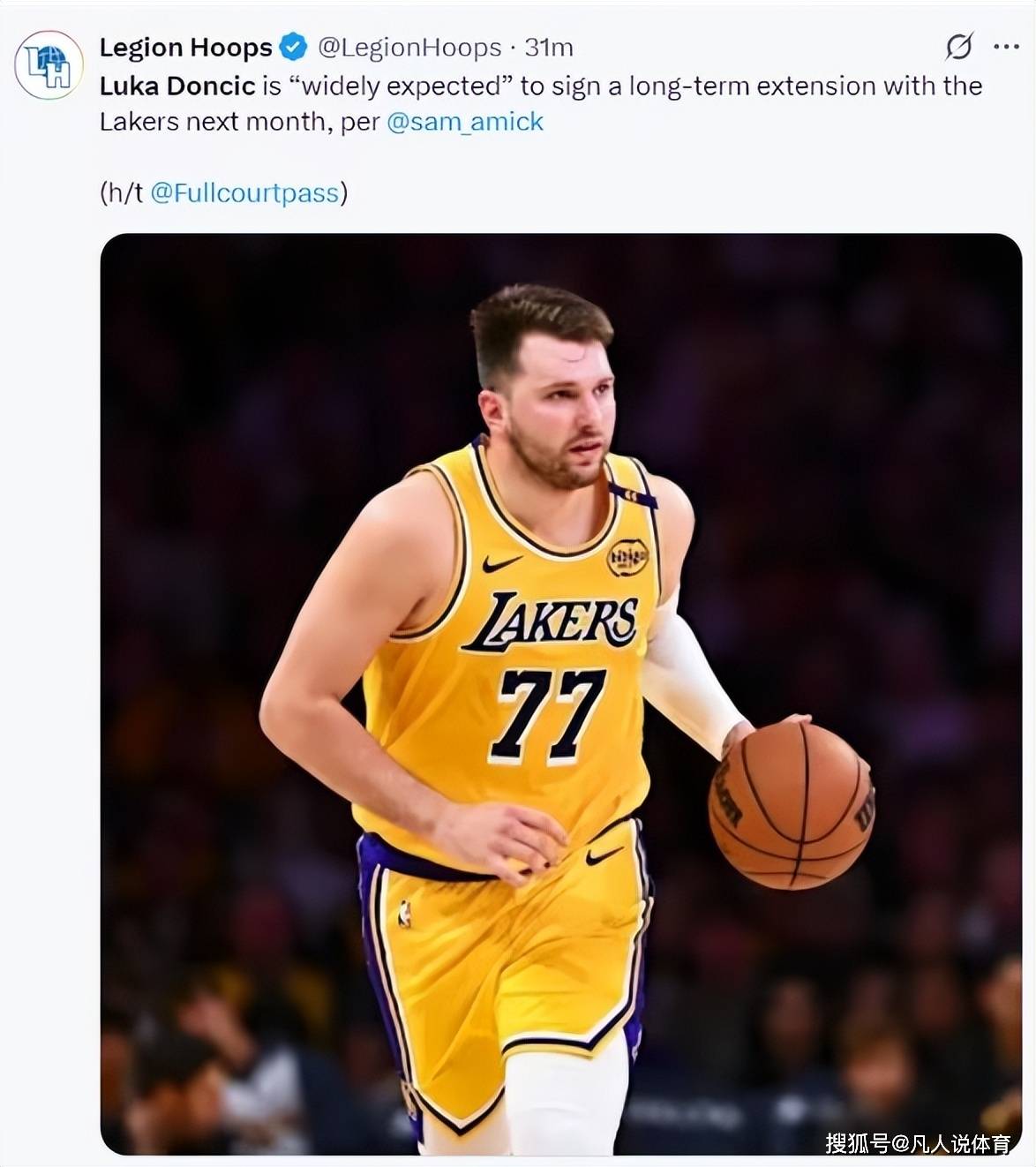This screenshot has height=1167, width=1036.
Task: Click the Legion Hoops display name
Action: [x=185, y=47]
